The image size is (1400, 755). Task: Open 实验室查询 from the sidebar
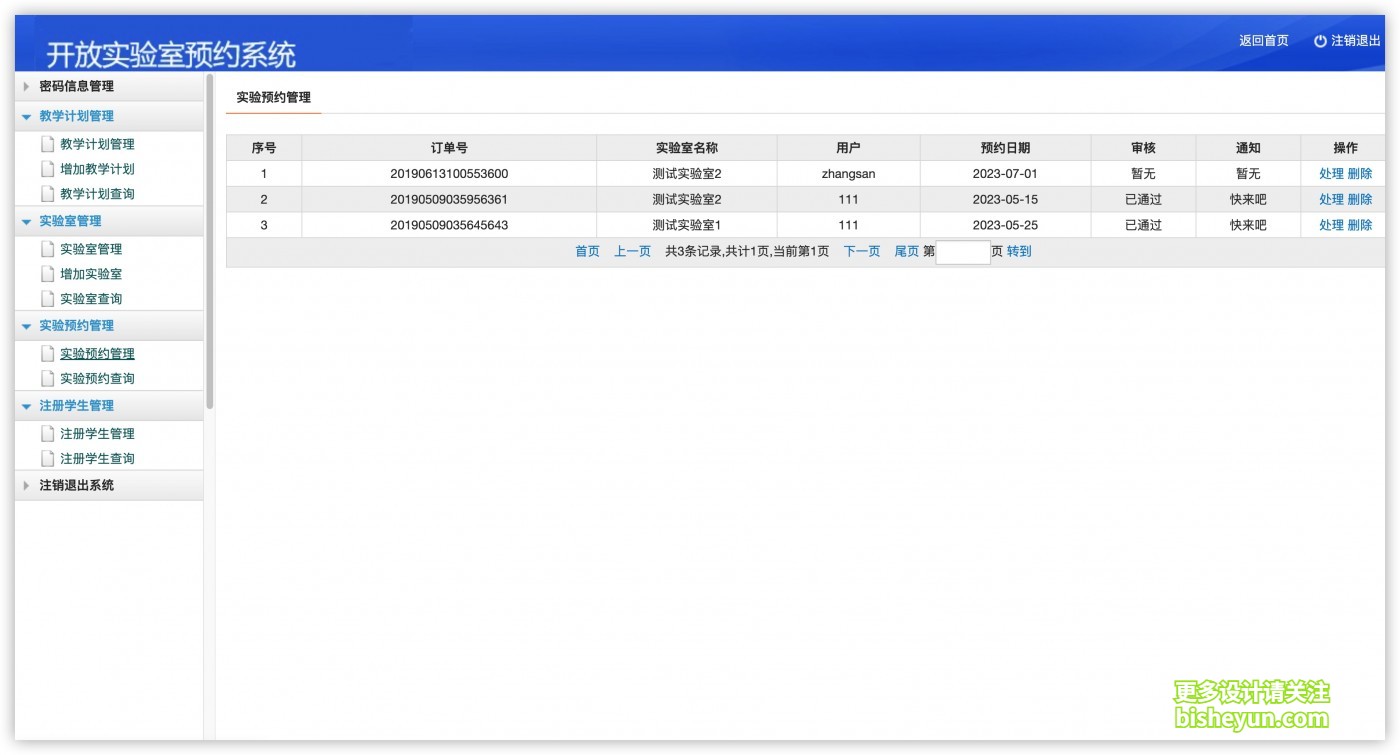tap(97, 299)
